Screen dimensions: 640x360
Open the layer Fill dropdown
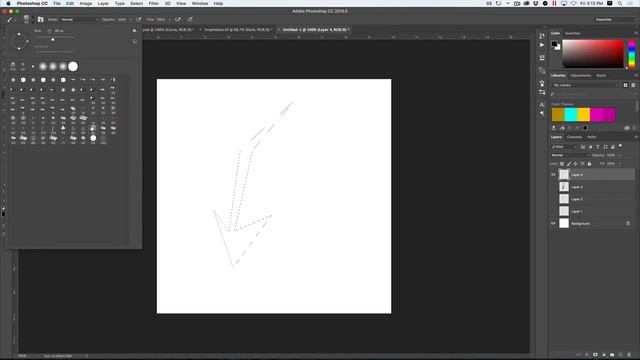(x=620, y=164)
